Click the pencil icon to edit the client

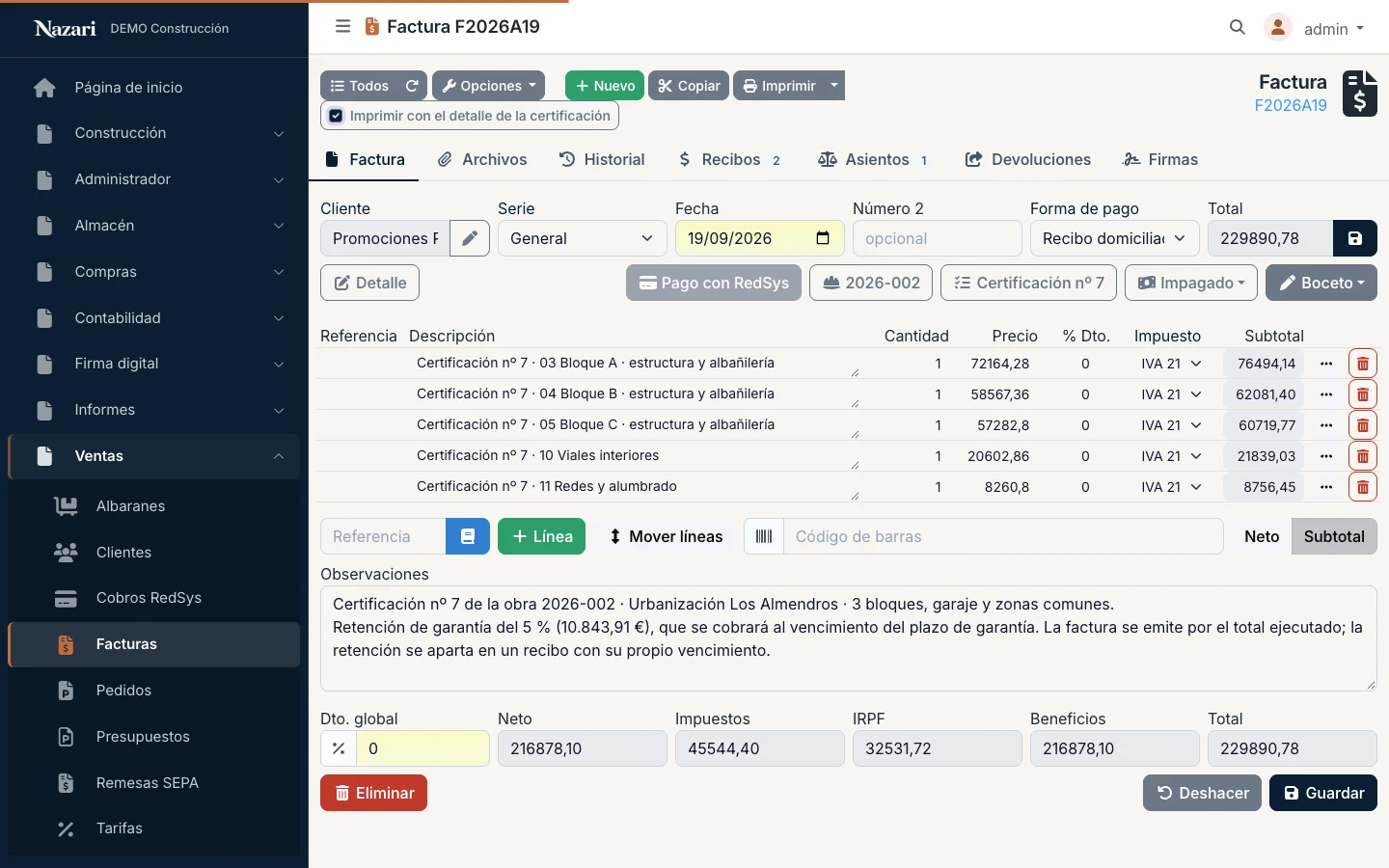[470, 238]
